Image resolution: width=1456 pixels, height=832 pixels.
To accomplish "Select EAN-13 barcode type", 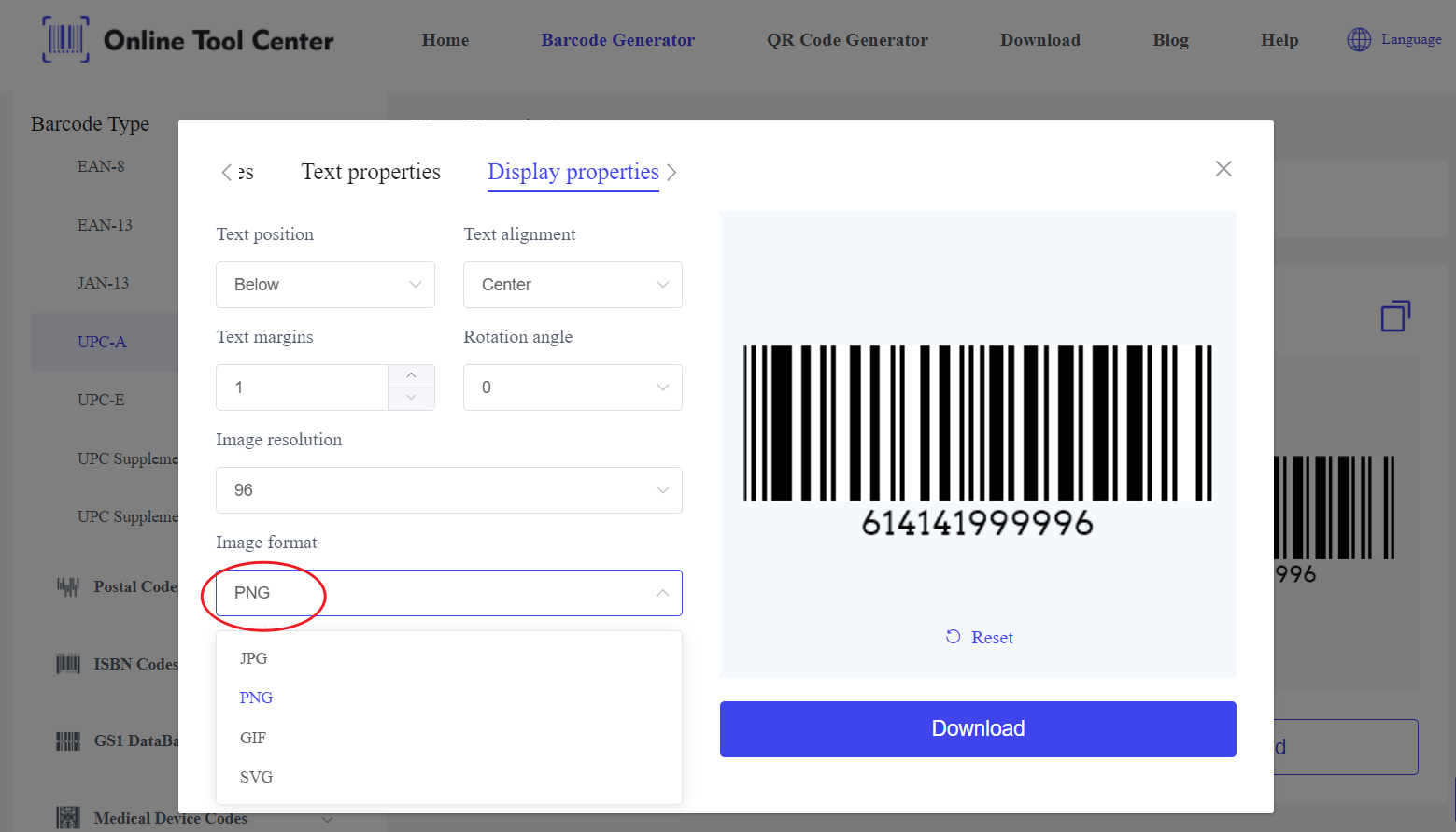I will click(x=105, y=225).
